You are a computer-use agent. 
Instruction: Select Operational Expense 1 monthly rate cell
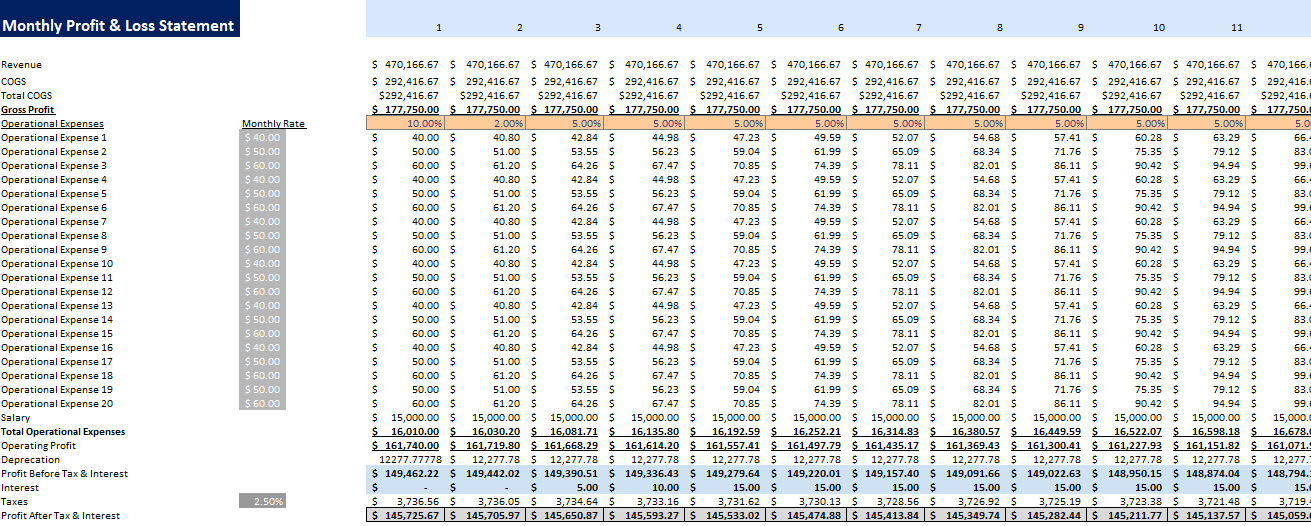263,137
